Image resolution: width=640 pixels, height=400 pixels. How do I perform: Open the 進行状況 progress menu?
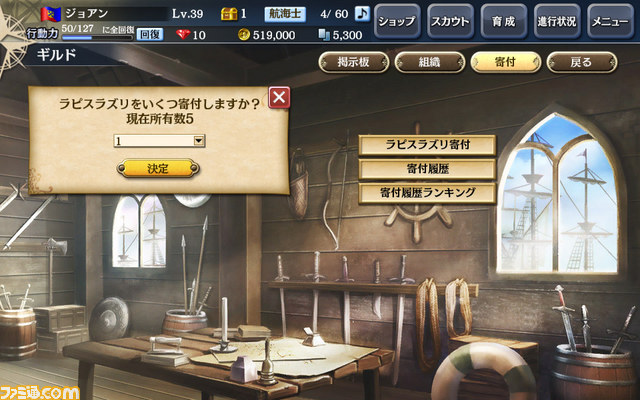[557, 21]
